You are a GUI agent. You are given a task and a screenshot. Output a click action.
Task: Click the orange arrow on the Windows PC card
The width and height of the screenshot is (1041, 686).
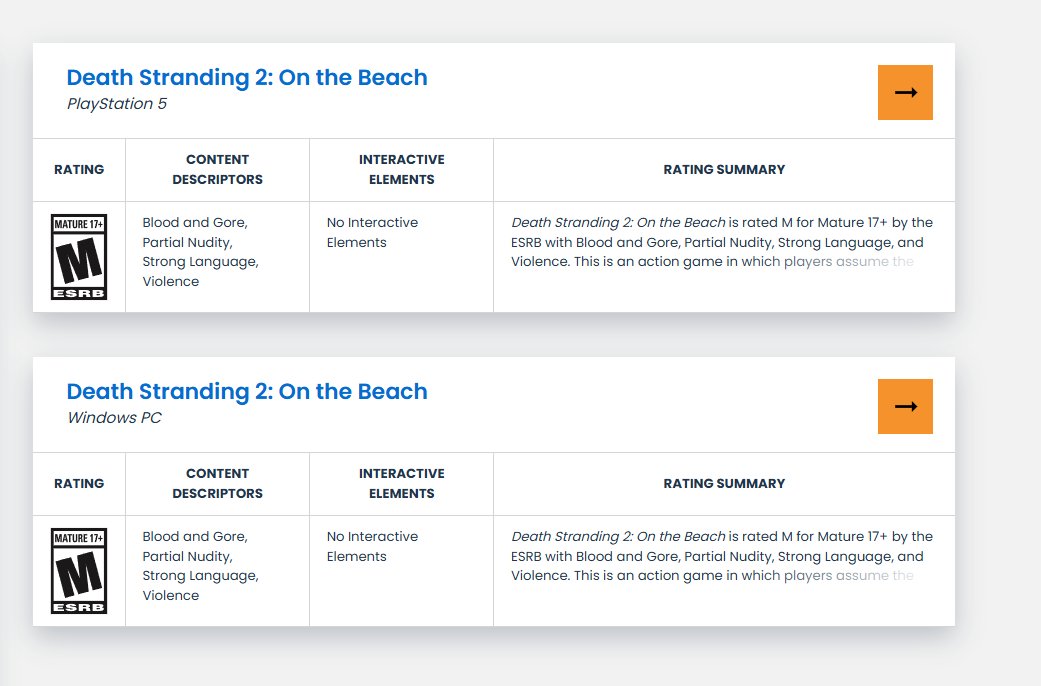(905, 406)
